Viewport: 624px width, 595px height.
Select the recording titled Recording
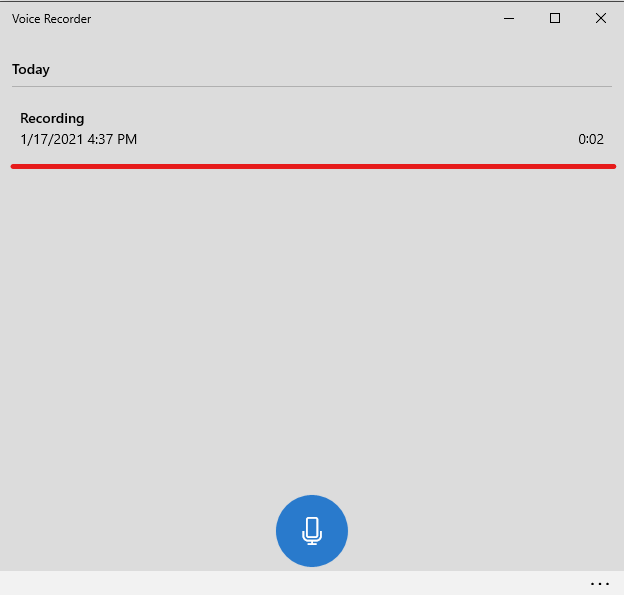click(312, 129)
